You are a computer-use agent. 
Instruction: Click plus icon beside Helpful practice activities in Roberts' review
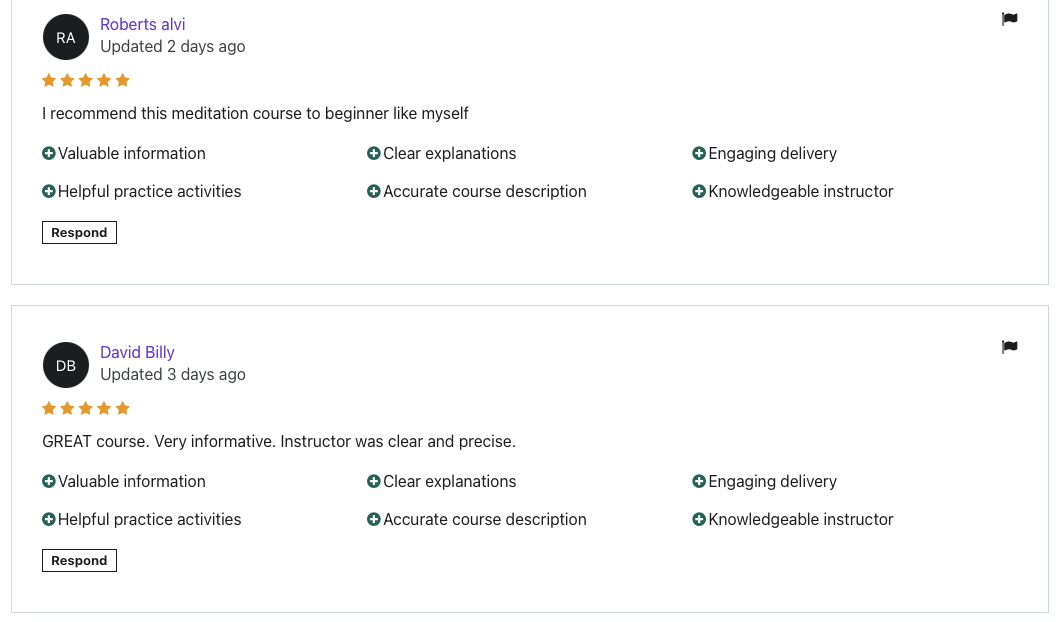[49, 192]
